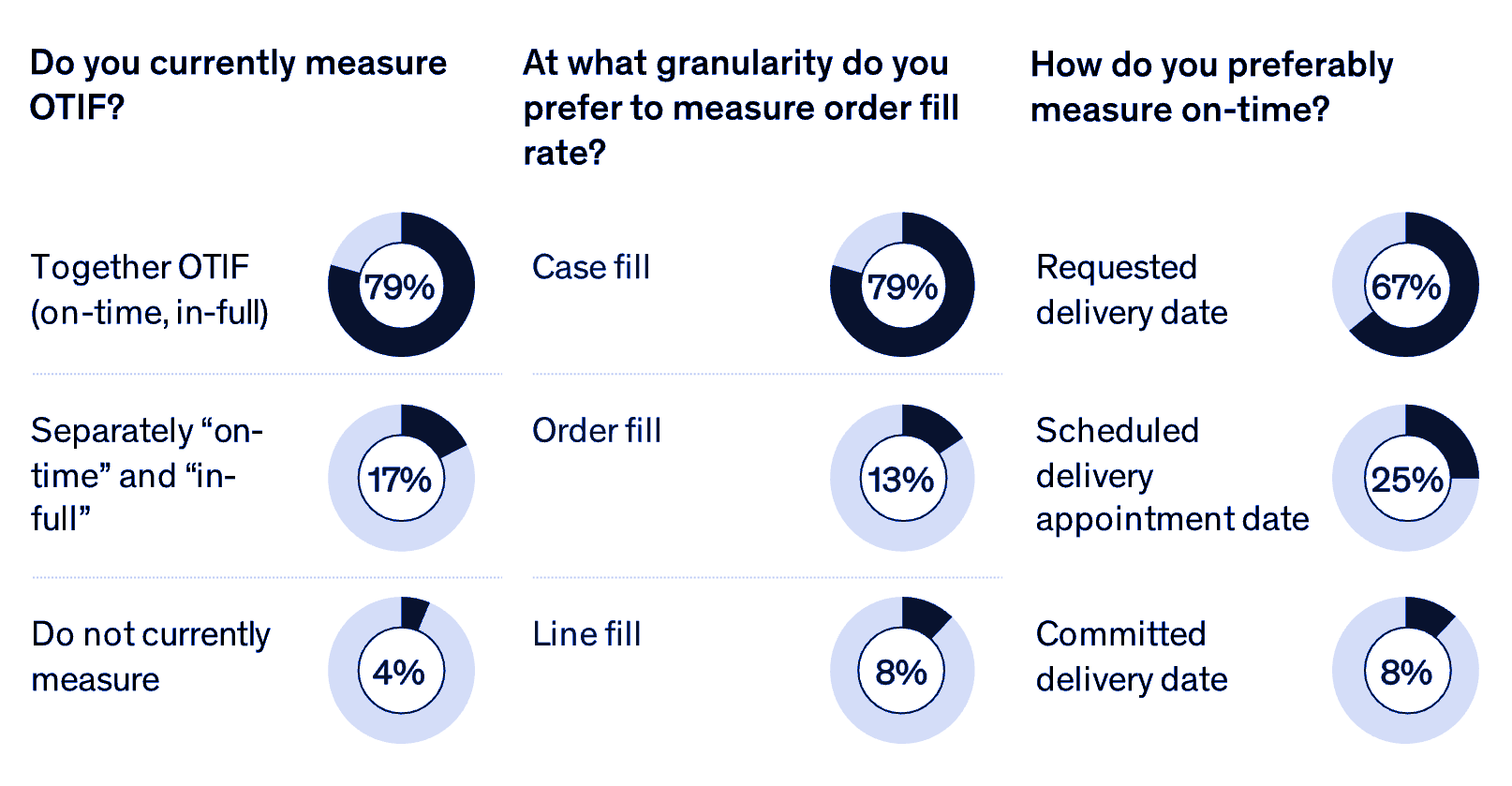The width and height of the screenshot is (1512, 786).
Task: Click the "Case fill" label
Action: tap(591, 267)
